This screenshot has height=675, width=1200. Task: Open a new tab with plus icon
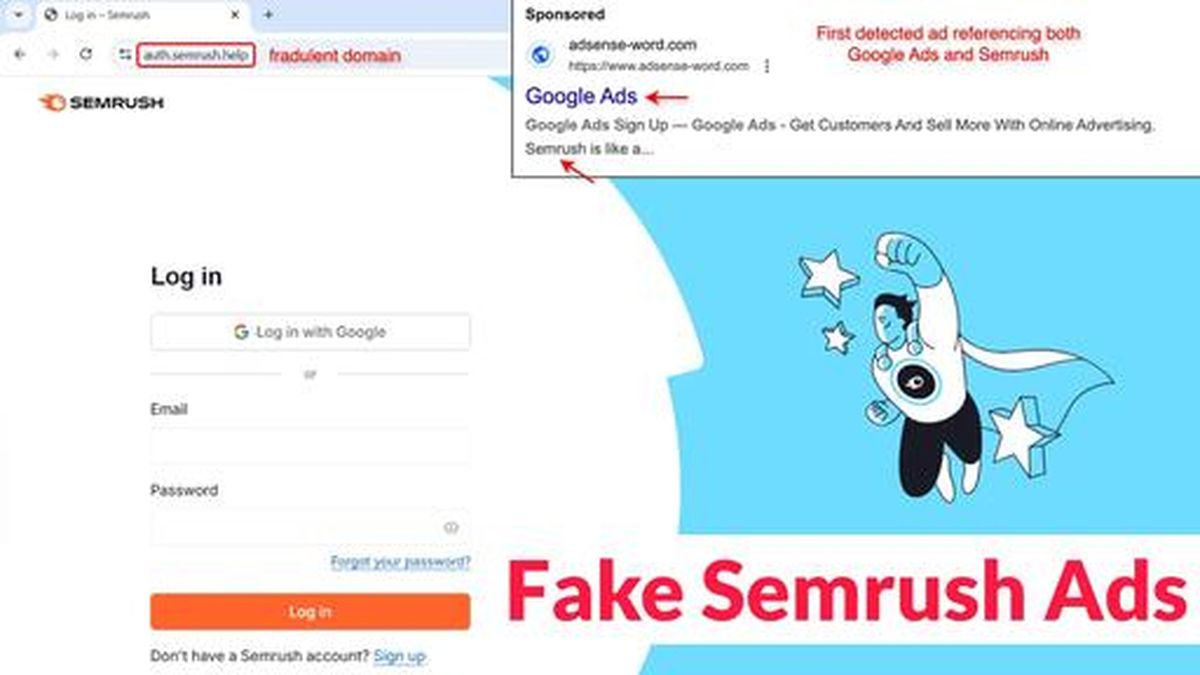pos(268,15)
